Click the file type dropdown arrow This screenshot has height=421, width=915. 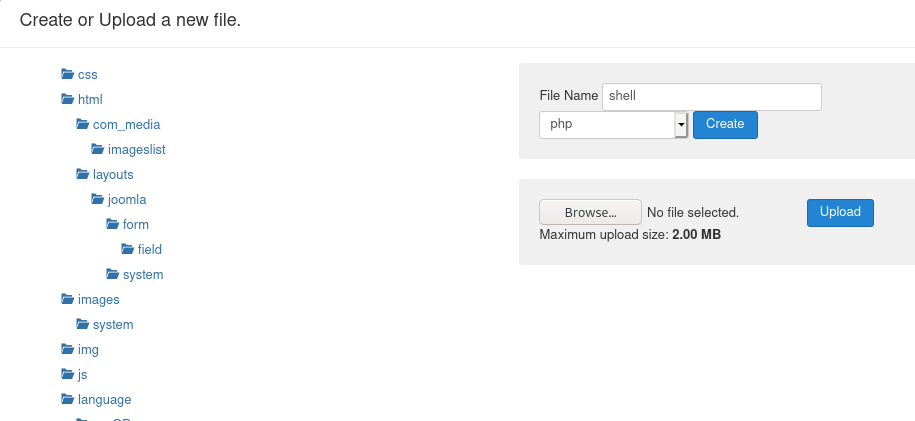tap(681, 125)
